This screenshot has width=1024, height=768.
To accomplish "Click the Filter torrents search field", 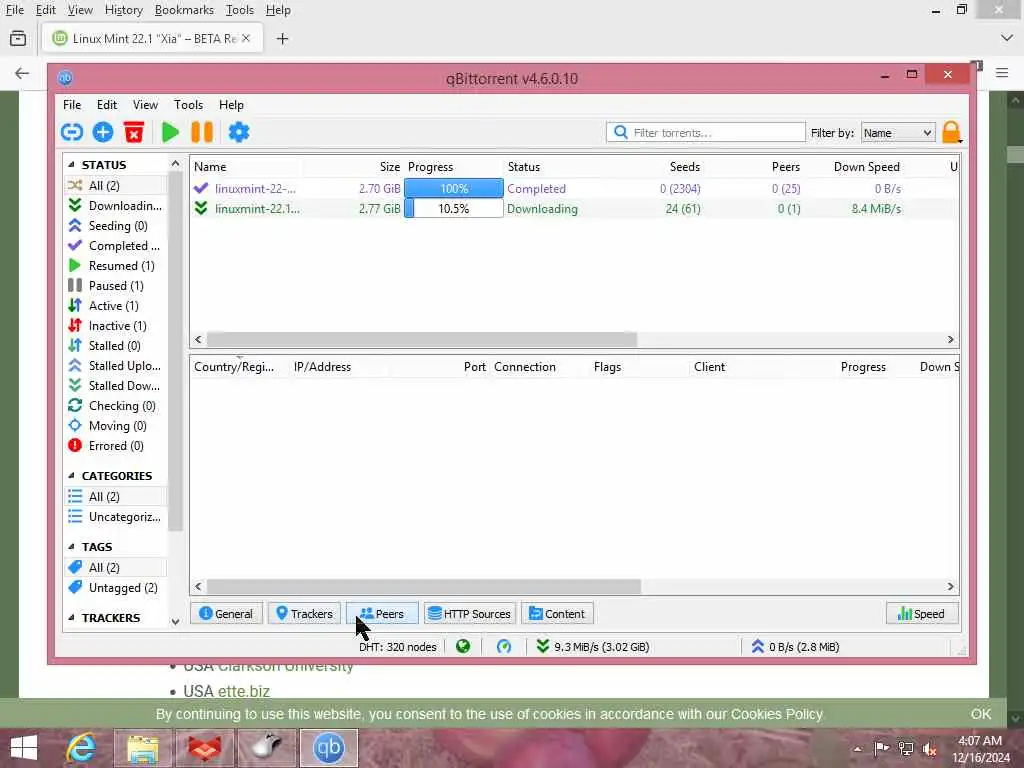I will [705, 133].
